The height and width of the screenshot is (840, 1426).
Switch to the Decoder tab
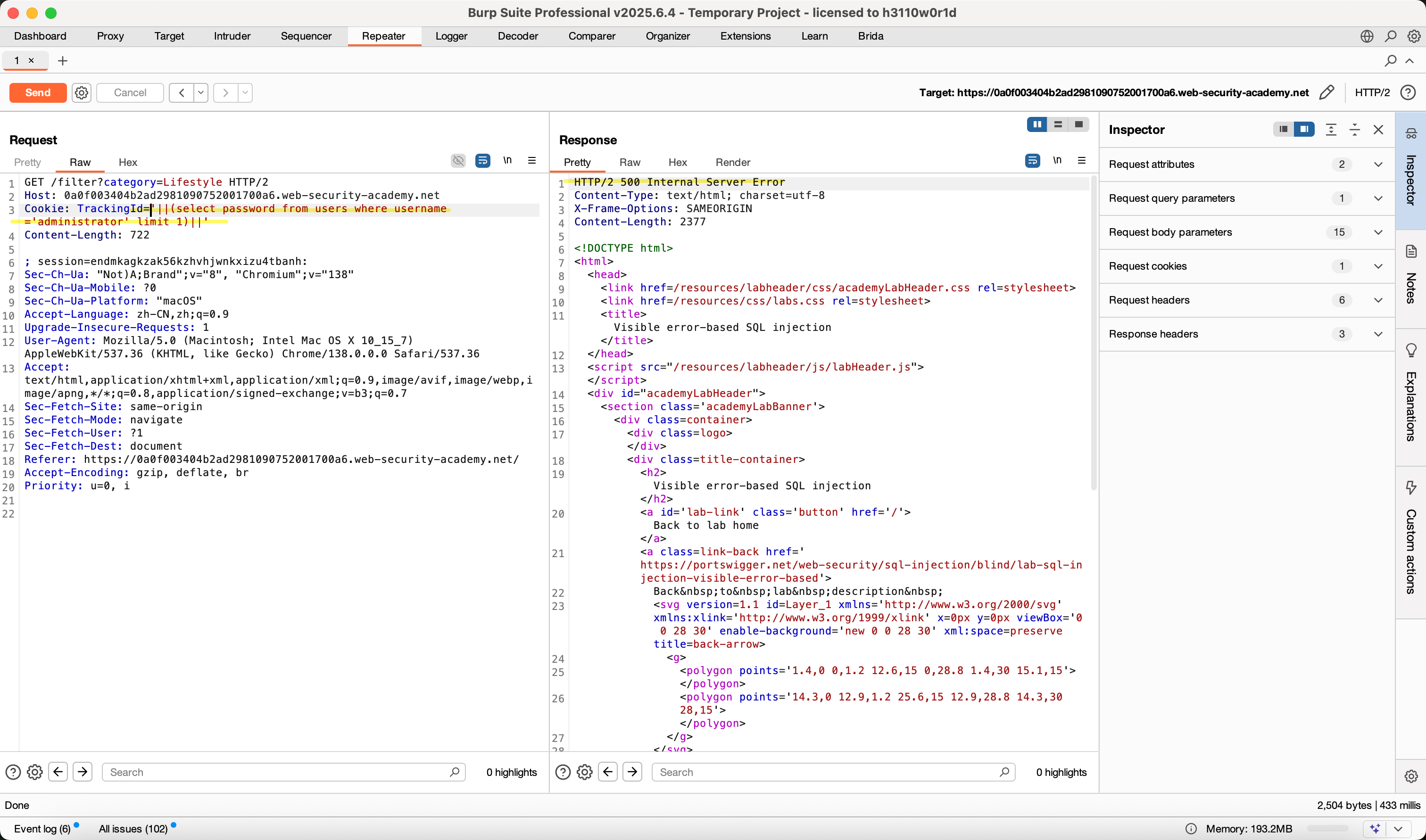point(518,36)
